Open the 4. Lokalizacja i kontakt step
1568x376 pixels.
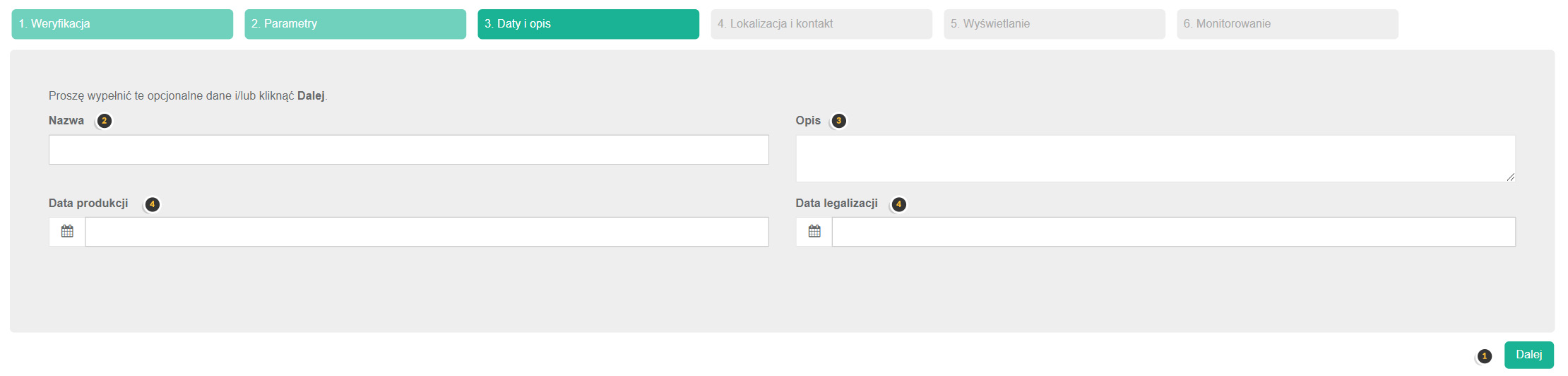click(821, 24)
